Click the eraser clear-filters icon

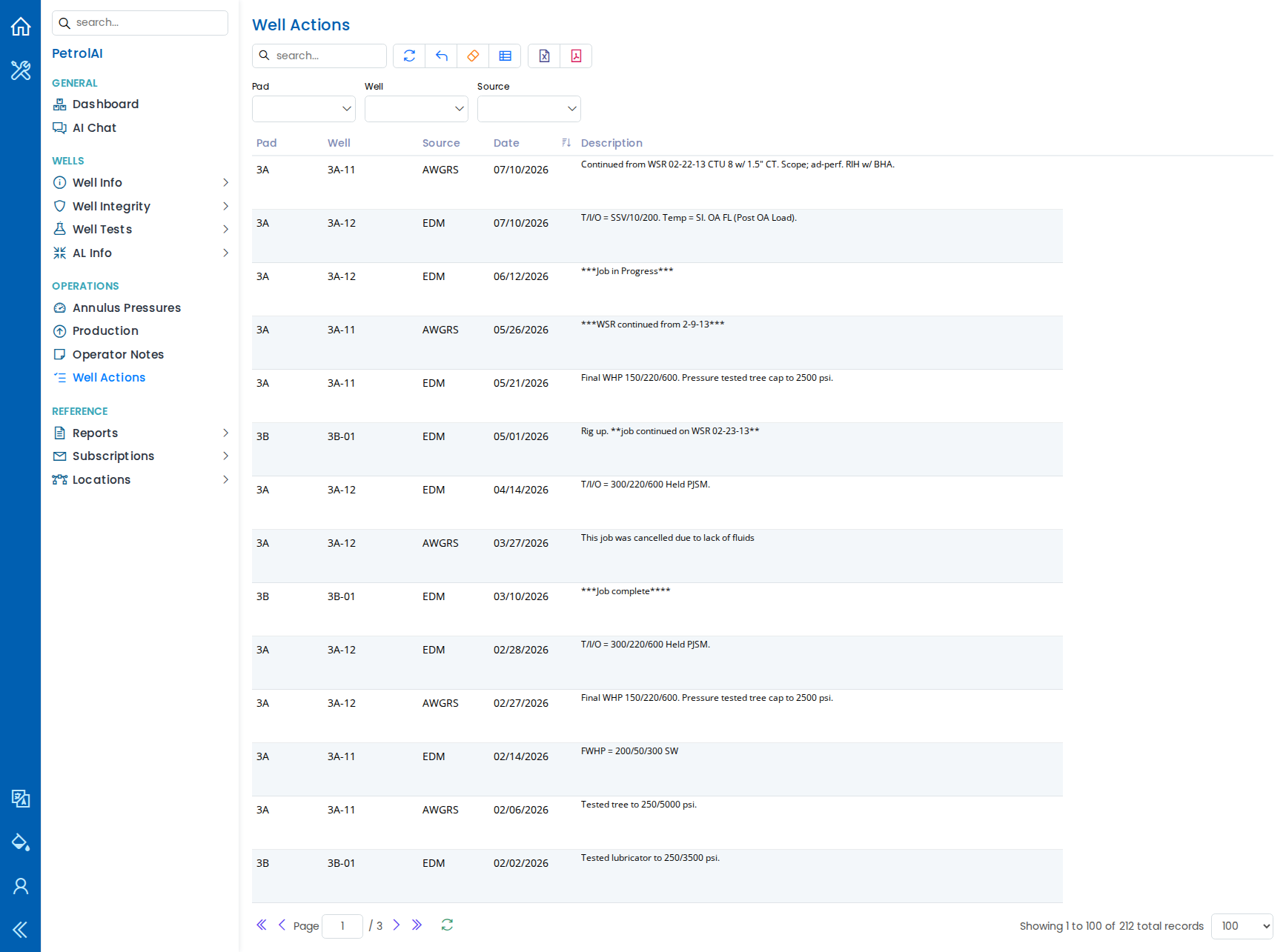point(473,56)
